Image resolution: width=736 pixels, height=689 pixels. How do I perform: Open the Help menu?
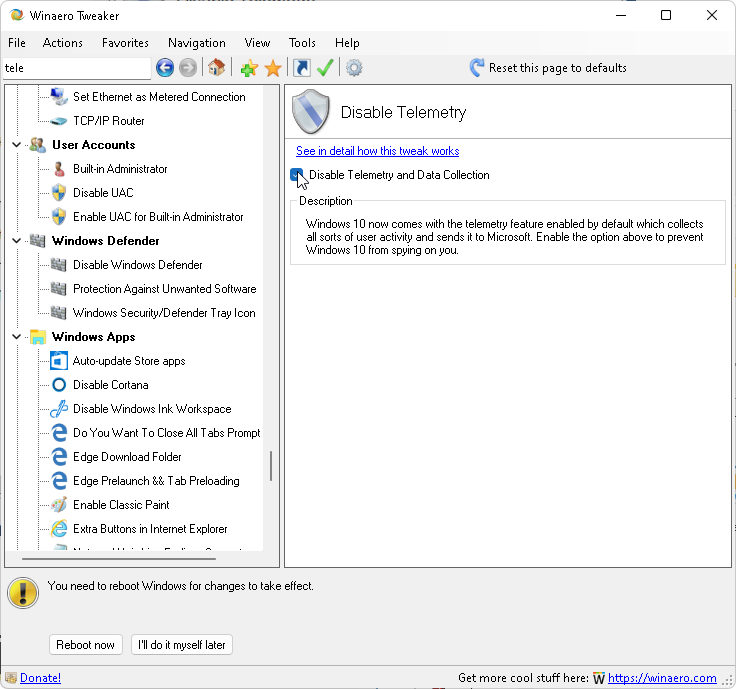point(347,43)
